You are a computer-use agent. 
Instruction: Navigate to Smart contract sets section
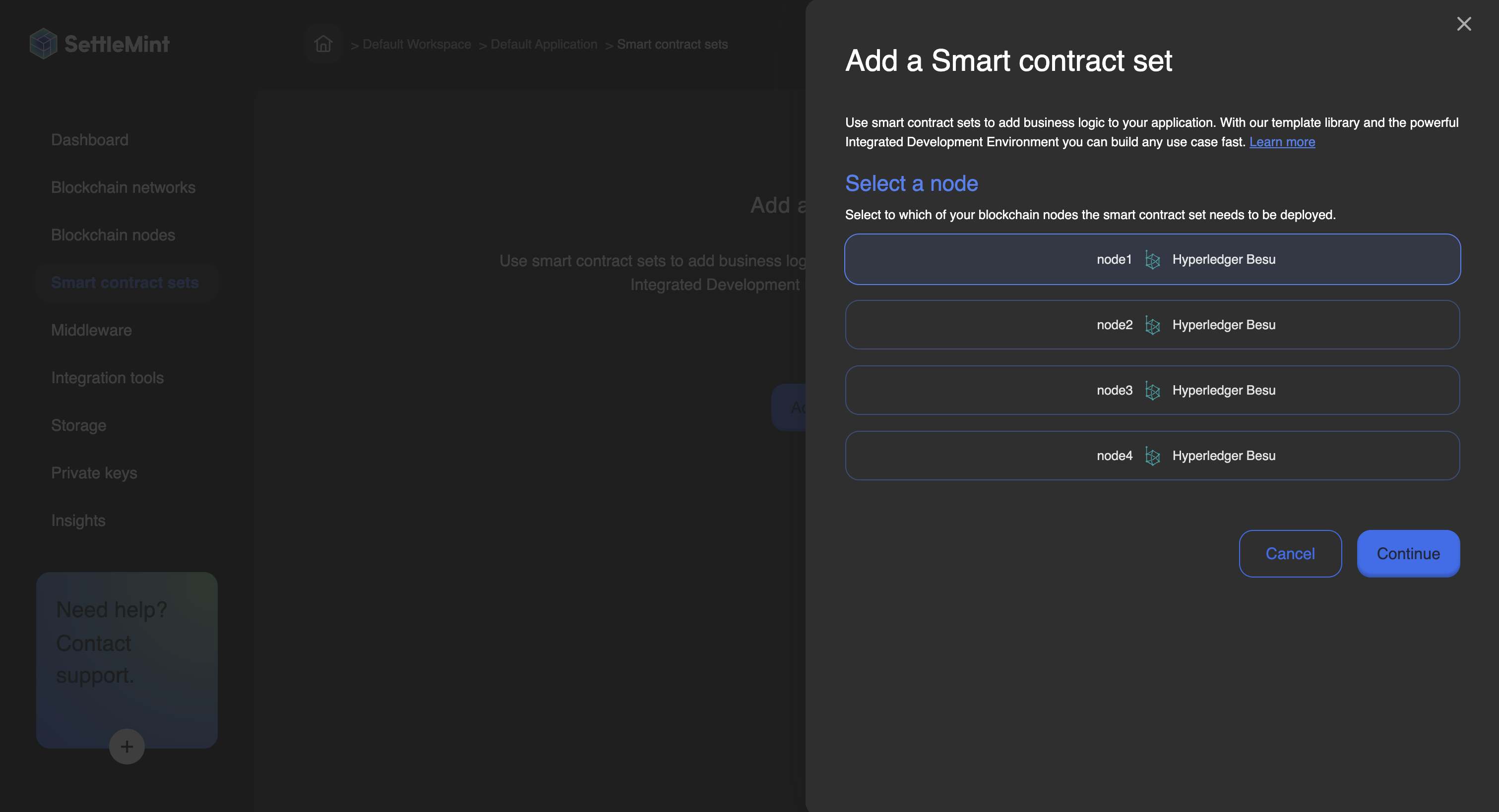(125, 282)
